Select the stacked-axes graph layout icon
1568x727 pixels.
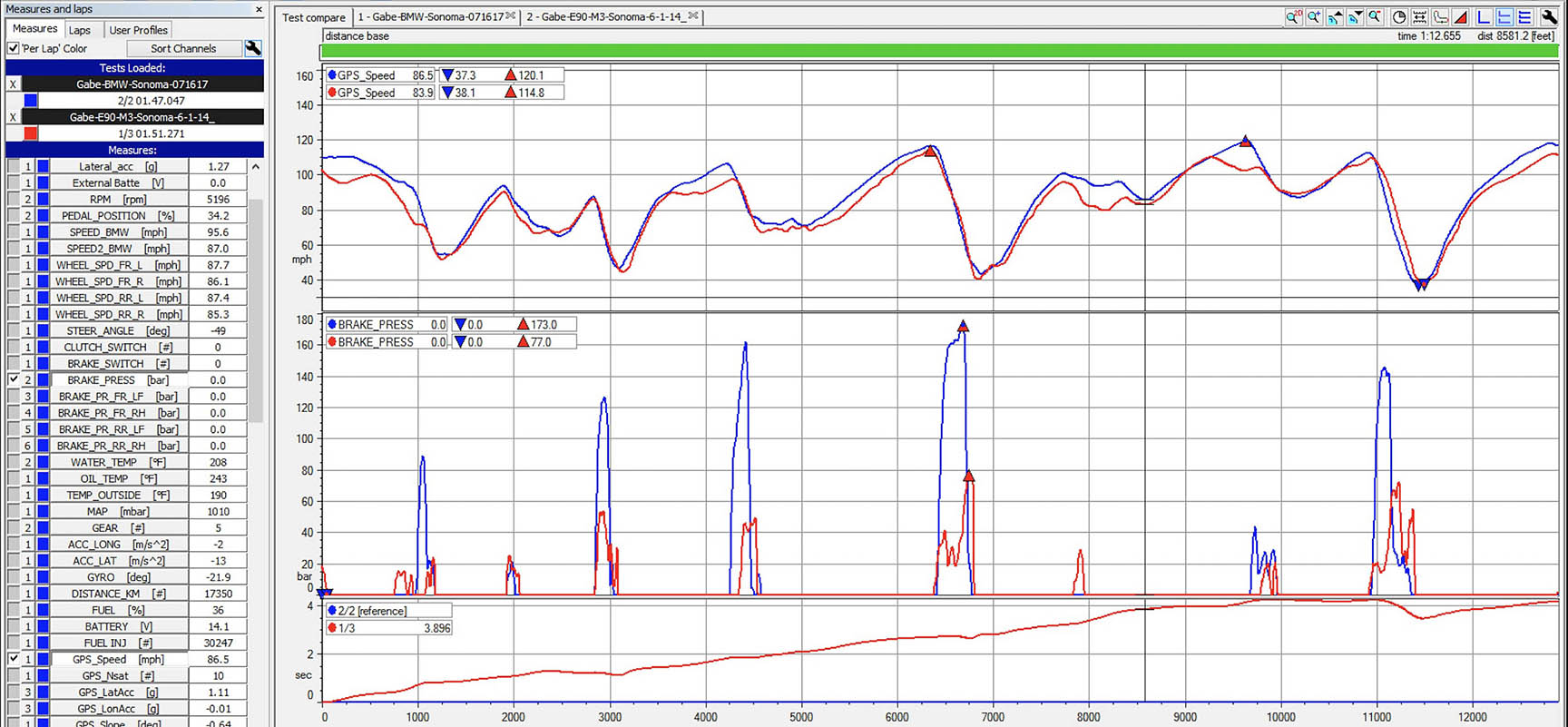click(x=1504, y=17)
